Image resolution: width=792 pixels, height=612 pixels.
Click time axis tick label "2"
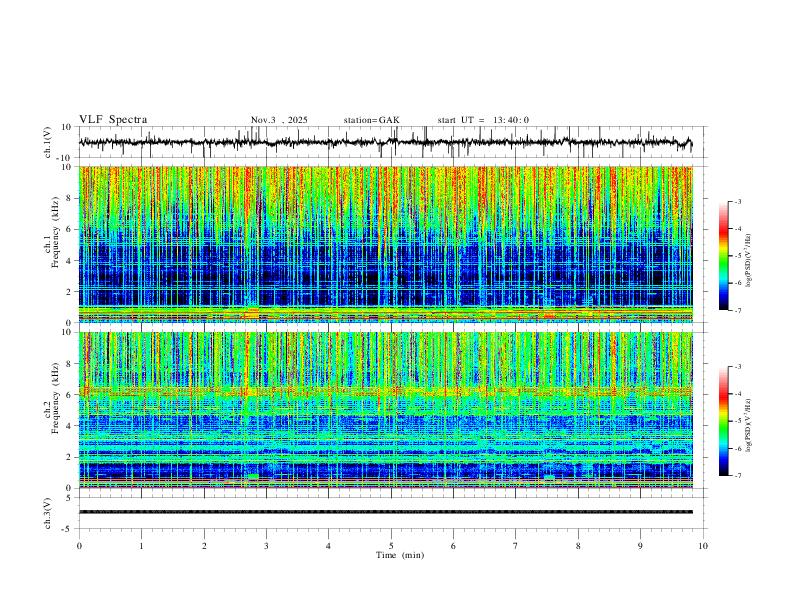[204, 546]
